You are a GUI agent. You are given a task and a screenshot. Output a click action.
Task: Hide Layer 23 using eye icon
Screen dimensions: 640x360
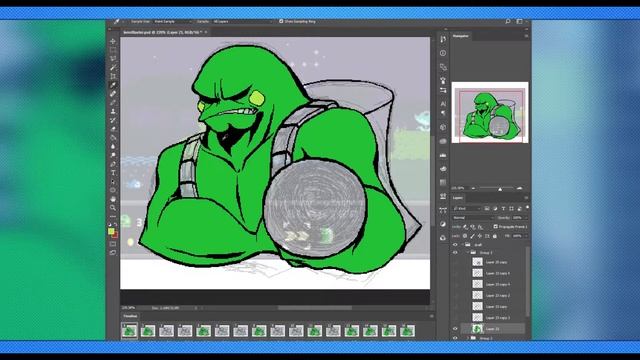(455, 329)
